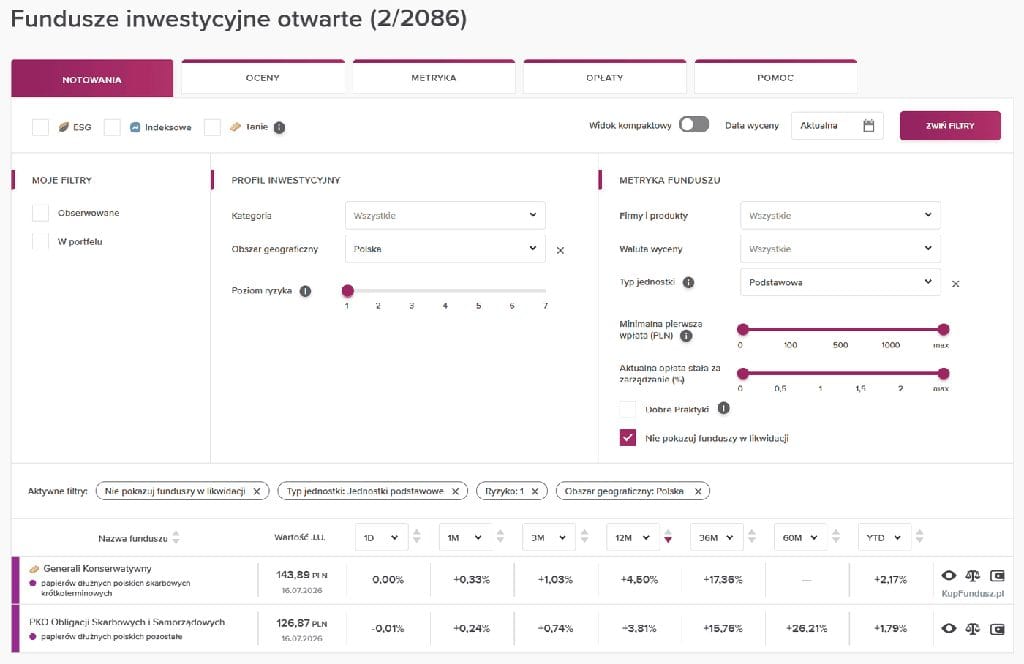
Task: Sort by Nazwa funduszu column arrows
Action: click(x=176, y=538)
